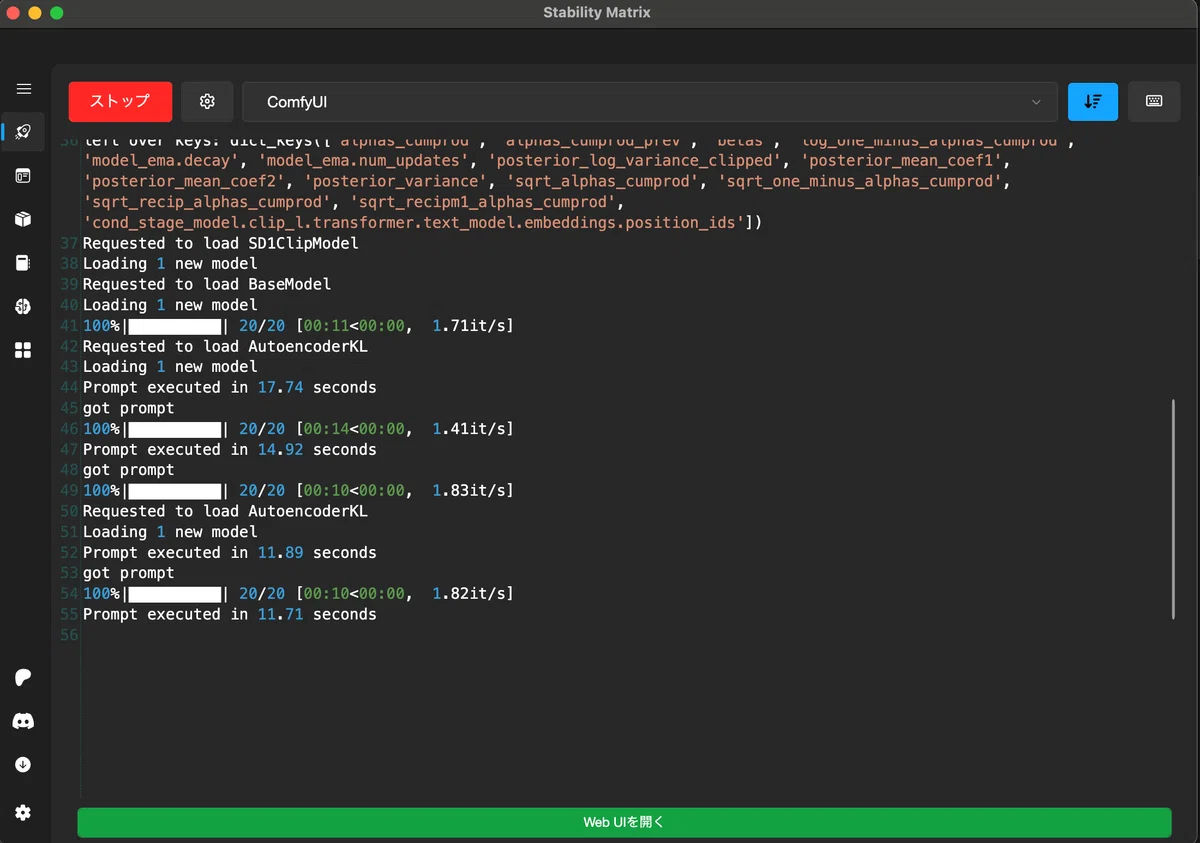
Task: Click line 49 progress showing 1.83it/s
Action: pos(298,490)
